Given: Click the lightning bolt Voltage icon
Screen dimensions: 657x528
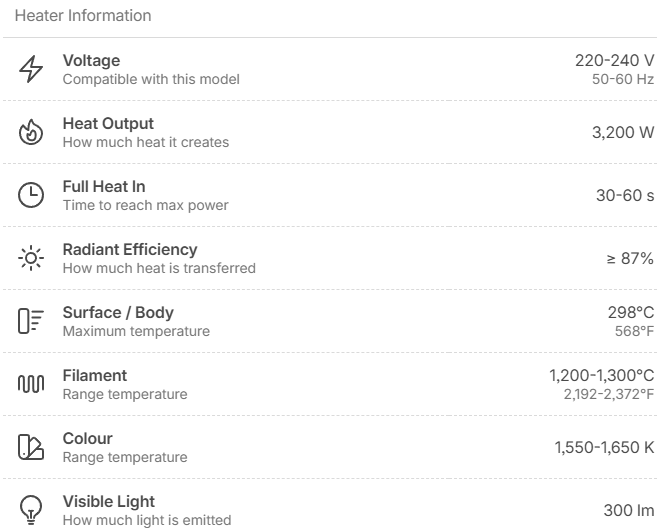Looking at the screenshot, I should click(x=32, y=69).
